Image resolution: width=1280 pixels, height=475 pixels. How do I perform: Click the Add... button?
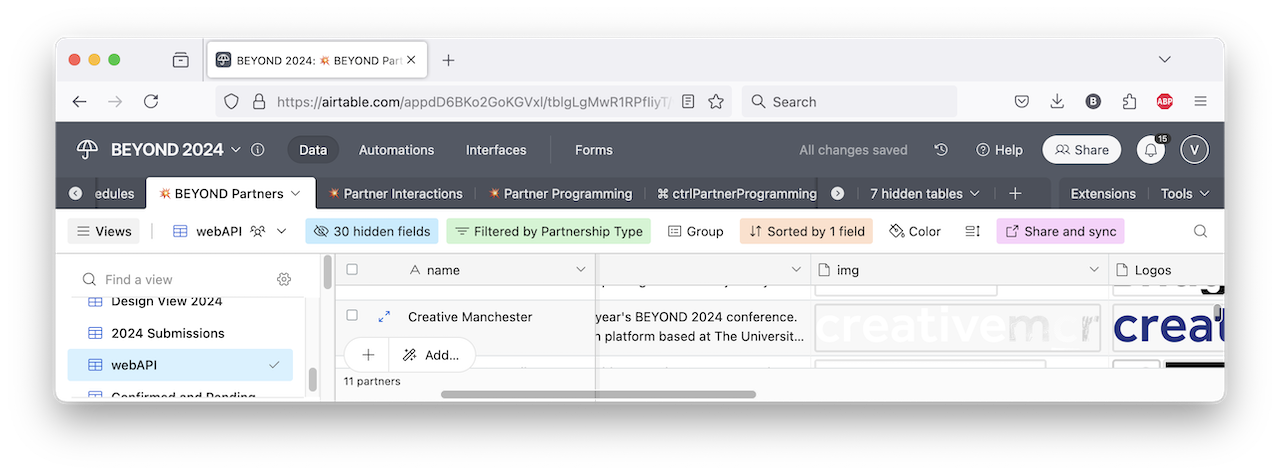431,354
